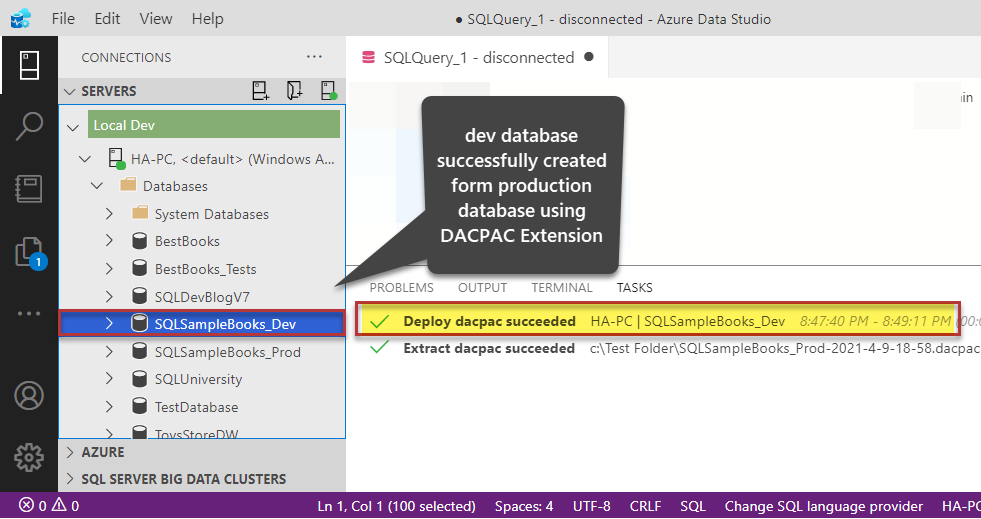The height and width of the screenshot is (519, 981).
Task: Click the New Connection icon in Servers
Action: click(260, 91)
